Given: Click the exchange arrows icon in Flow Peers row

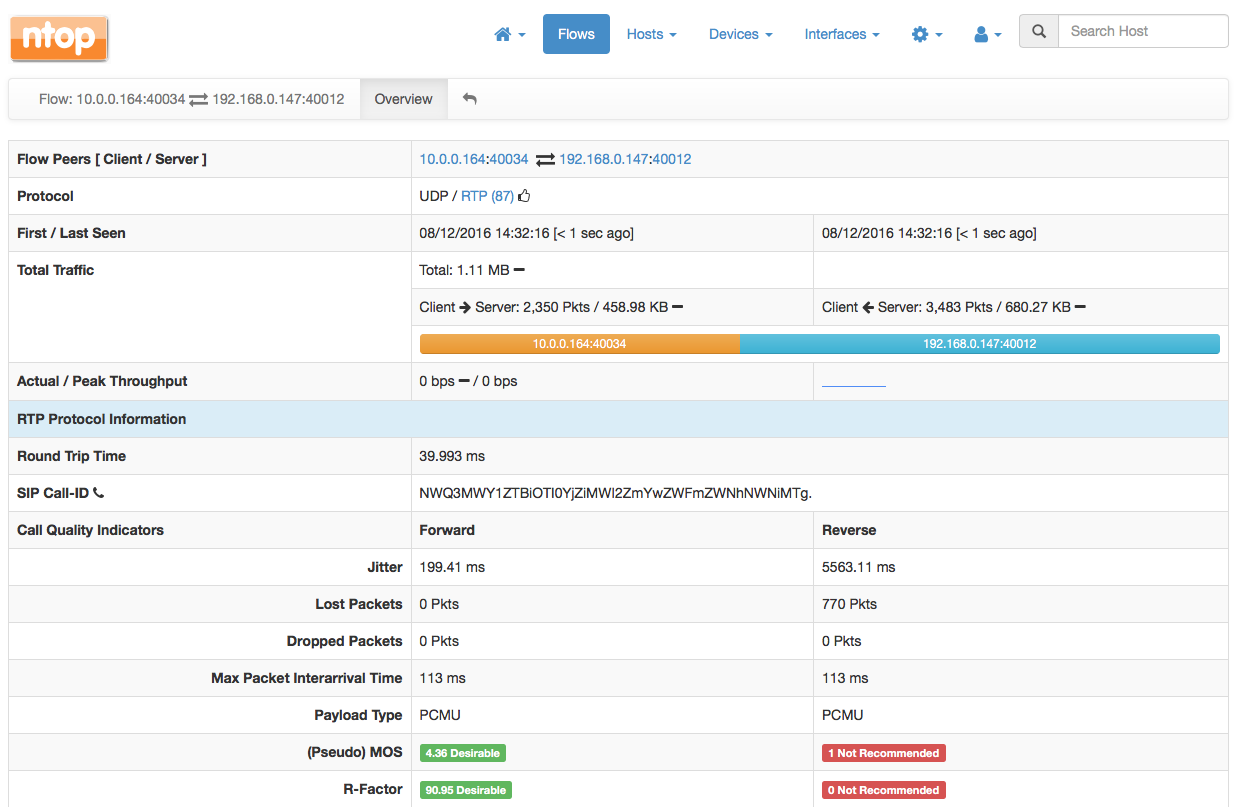Looking at the screenshot, I should click(545, 159).
